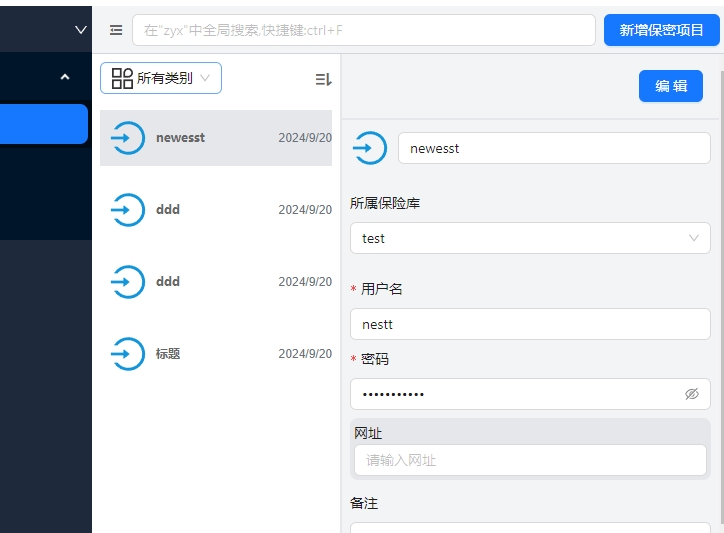Click the login icon of second ddd entry
Viewport: 724px width, 533px height.
point(127,282)
